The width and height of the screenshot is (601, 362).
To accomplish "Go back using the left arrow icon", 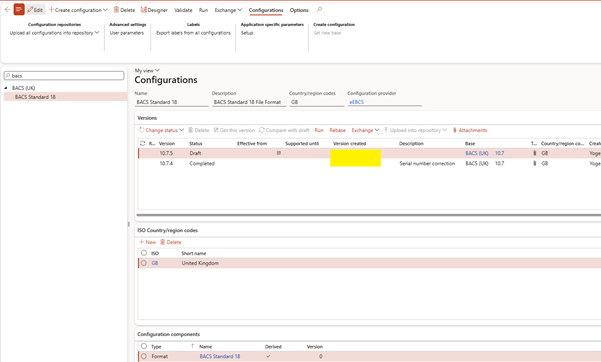I will (7, 10).
